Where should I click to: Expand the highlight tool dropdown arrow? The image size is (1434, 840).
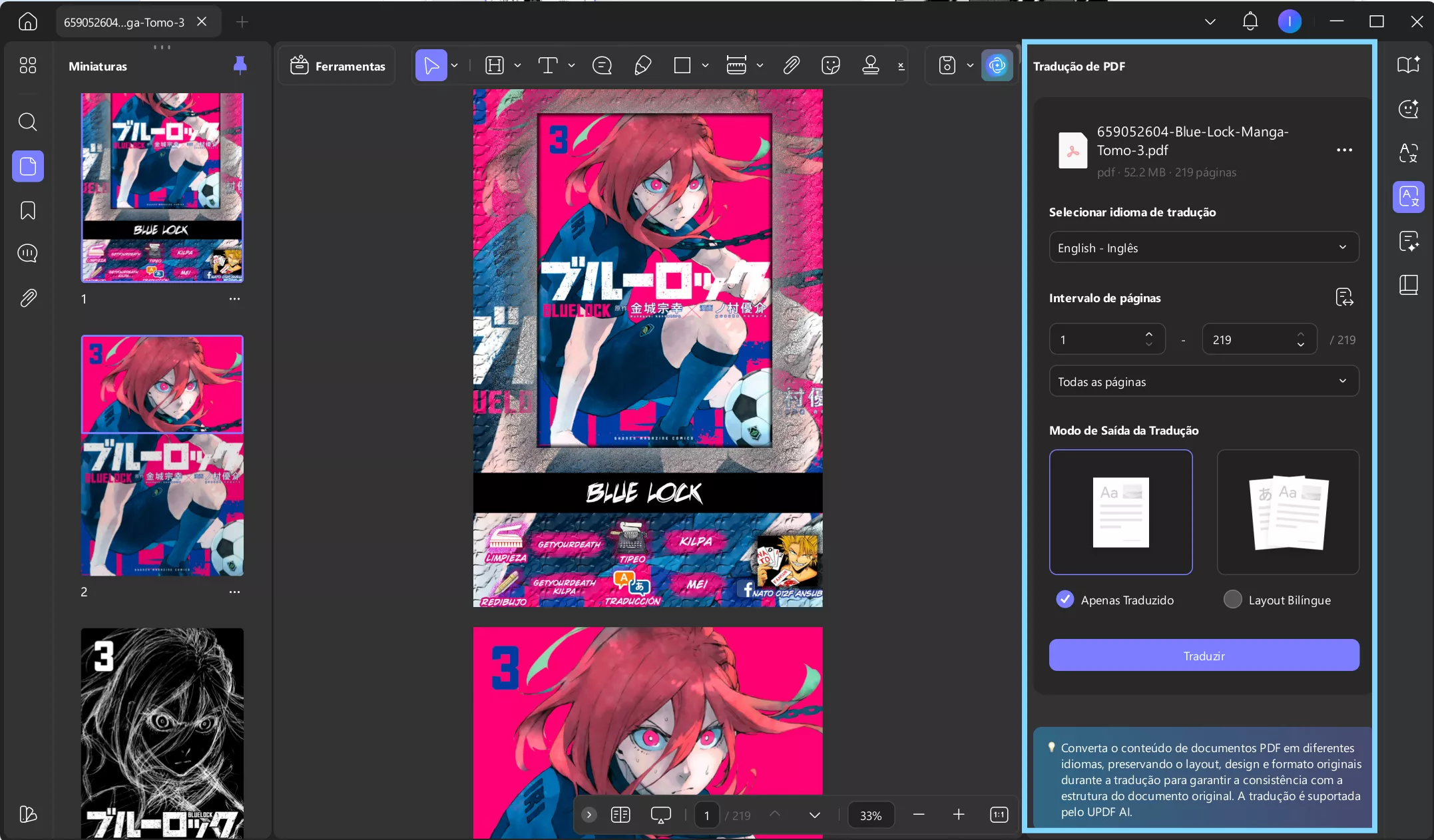click(517, 65)
